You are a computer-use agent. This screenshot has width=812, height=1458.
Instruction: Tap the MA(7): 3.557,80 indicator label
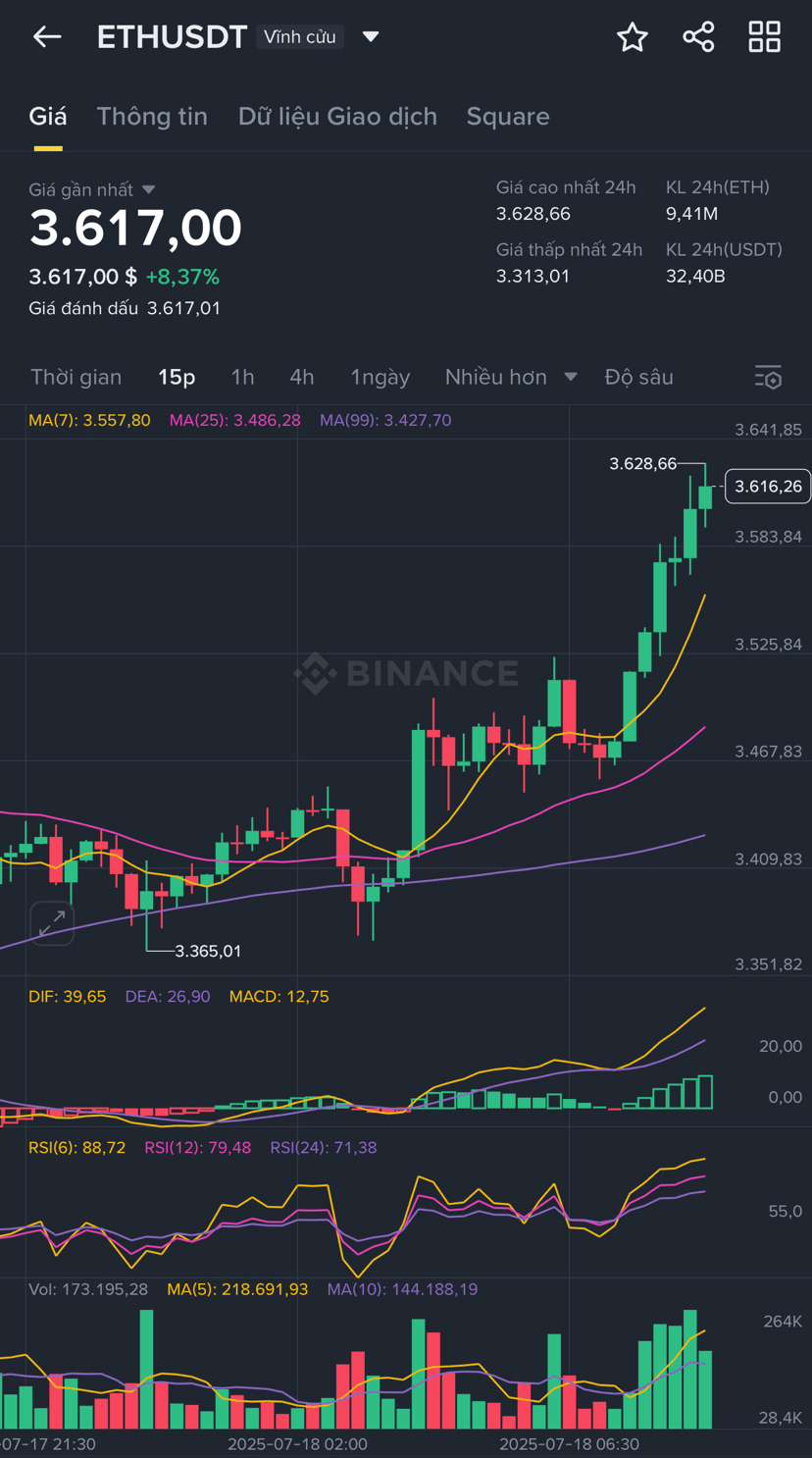pyautogui.click(x=89, y=420)
